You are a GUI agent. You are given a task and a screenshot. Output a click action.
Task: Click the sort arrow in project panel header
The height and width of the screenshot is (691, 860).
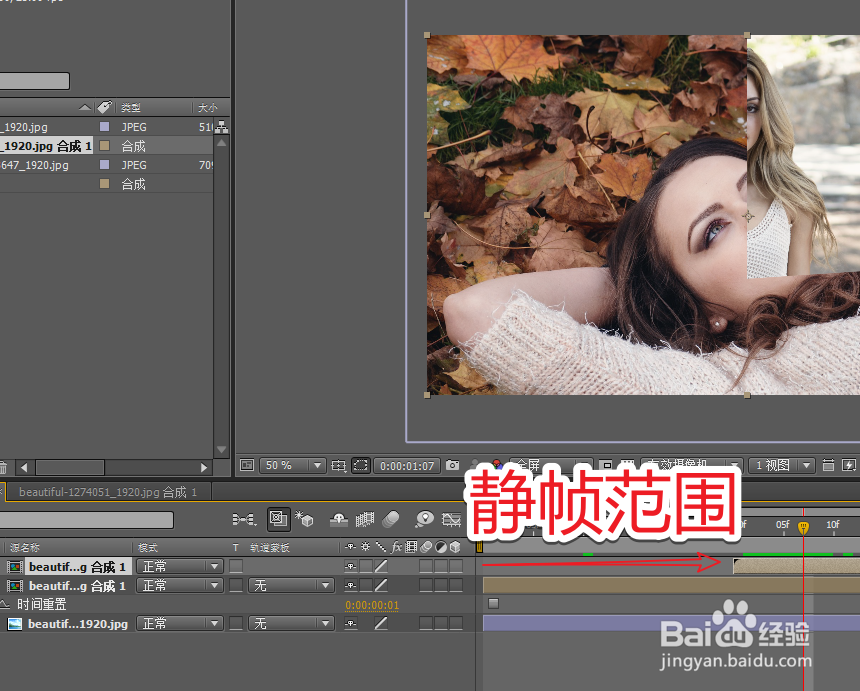(85, 107)
